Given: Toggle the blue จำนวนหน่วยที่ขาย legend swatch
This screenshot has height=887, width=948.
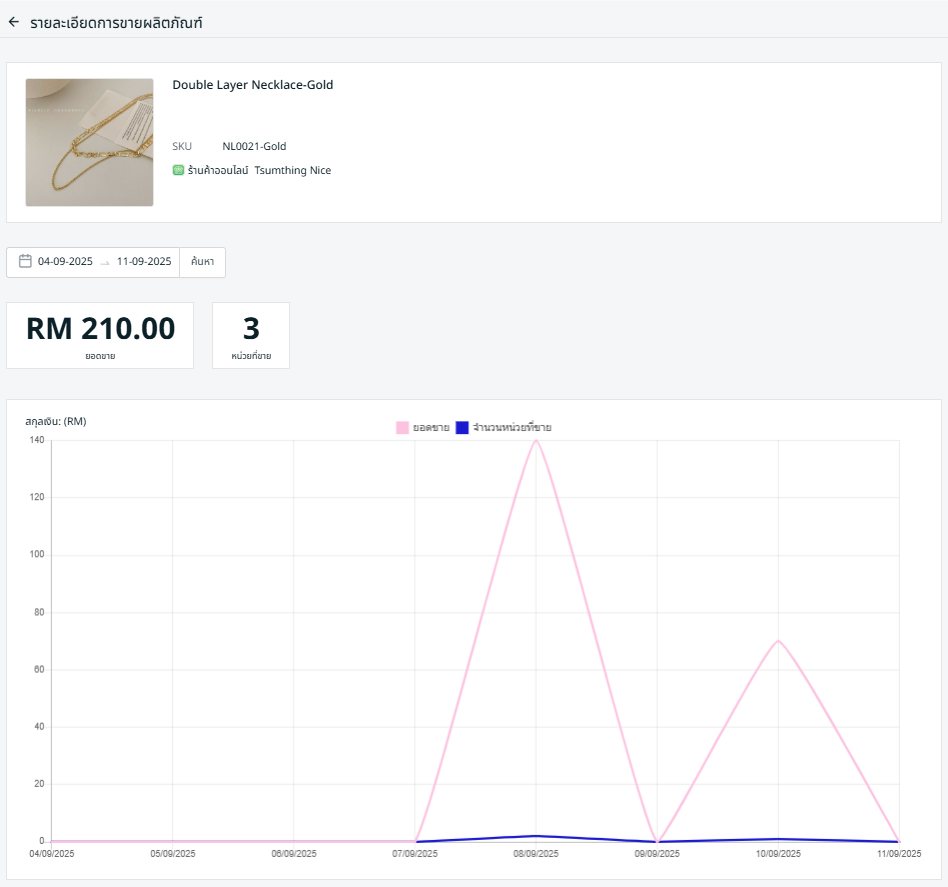Looking at the screenshot, I should (x=462, y=427).
